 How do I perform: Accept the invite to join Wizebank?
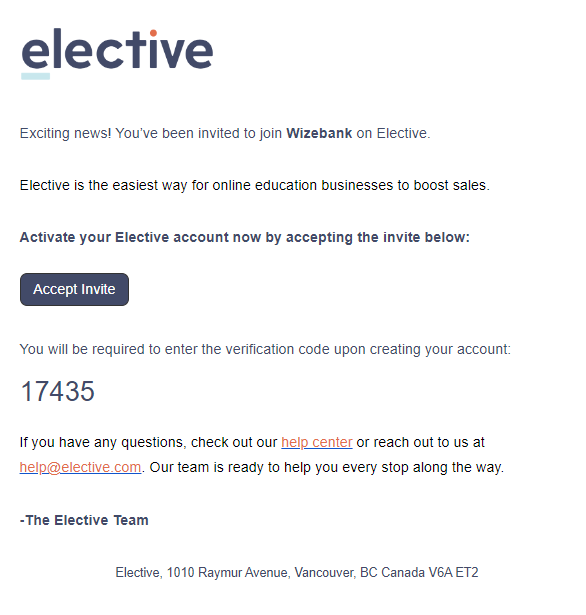74,289
